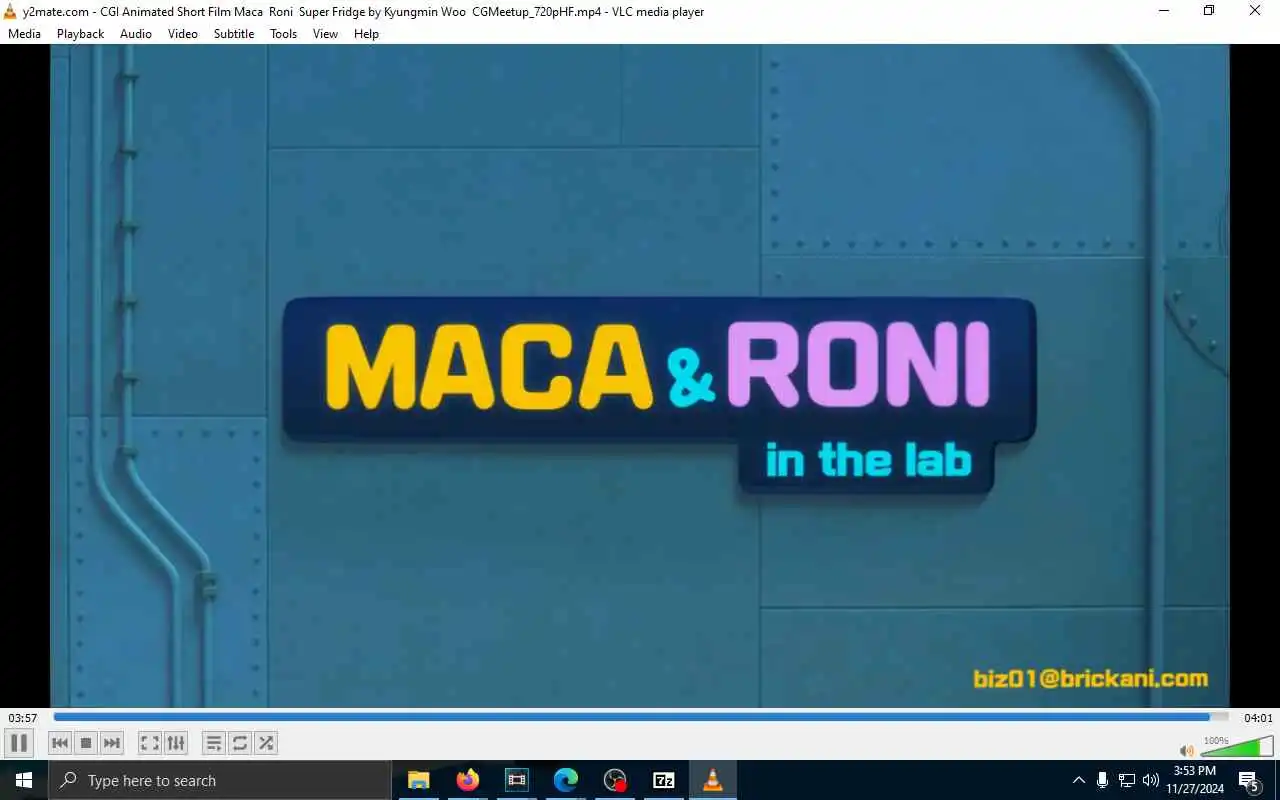Screen dimensions: 1280x800
Task: Toggle total duration display 04:01
Action: pyautogui.click(x=1258, y=718)
